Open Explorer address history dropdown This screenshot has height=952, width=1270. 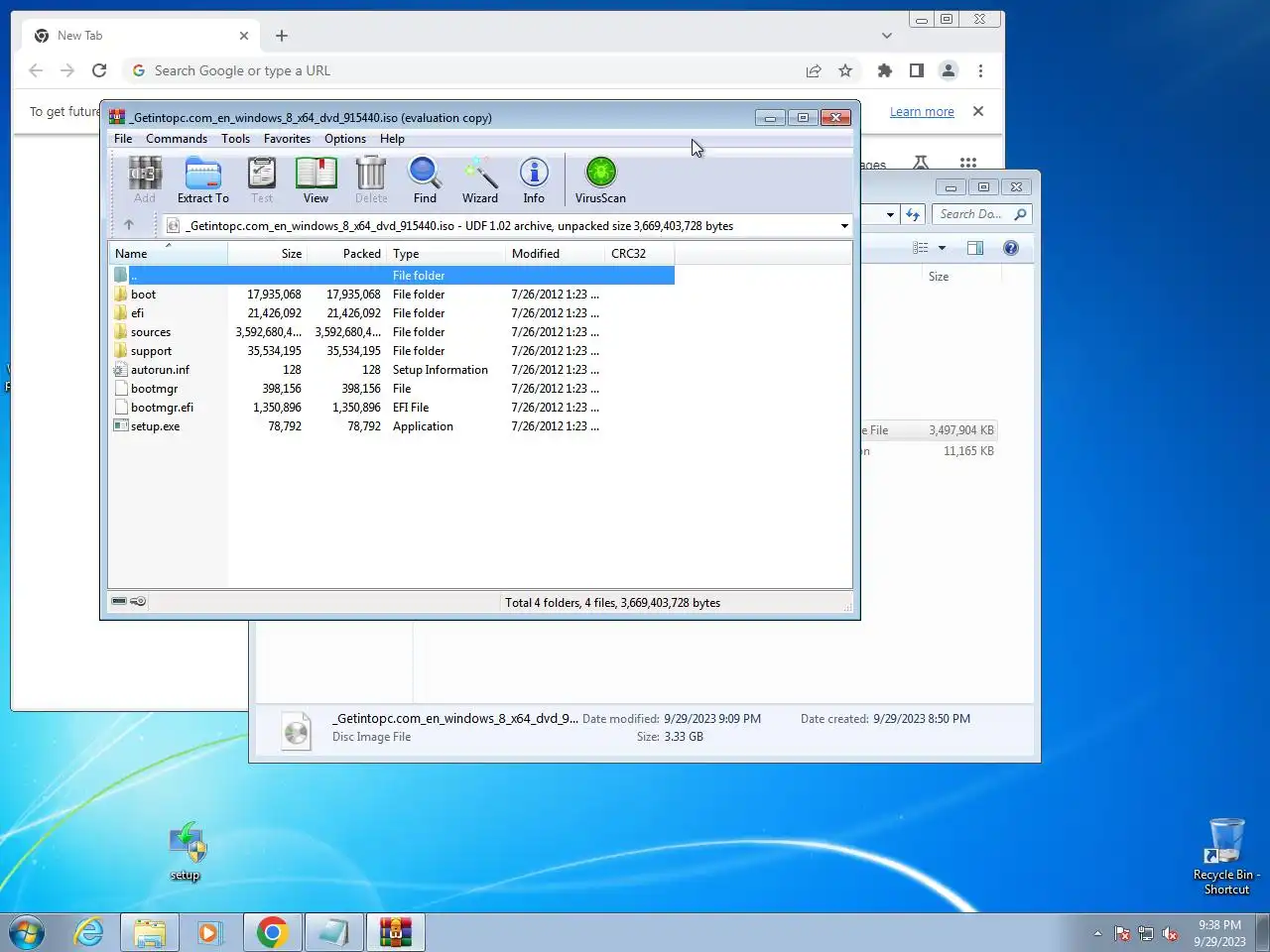(890, 214)
